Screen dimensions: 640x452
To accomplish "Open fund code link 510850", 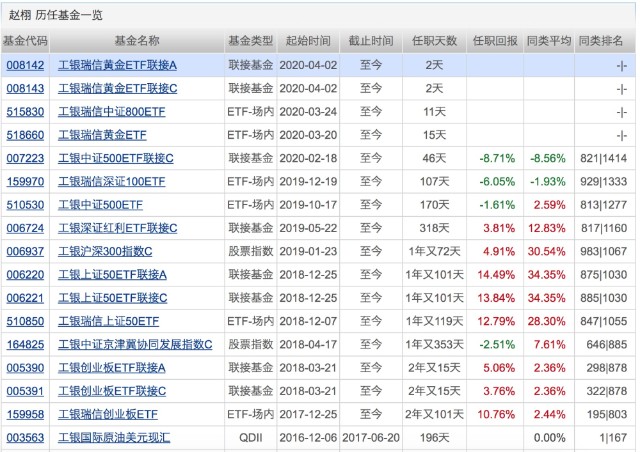I will pos(25,321).
